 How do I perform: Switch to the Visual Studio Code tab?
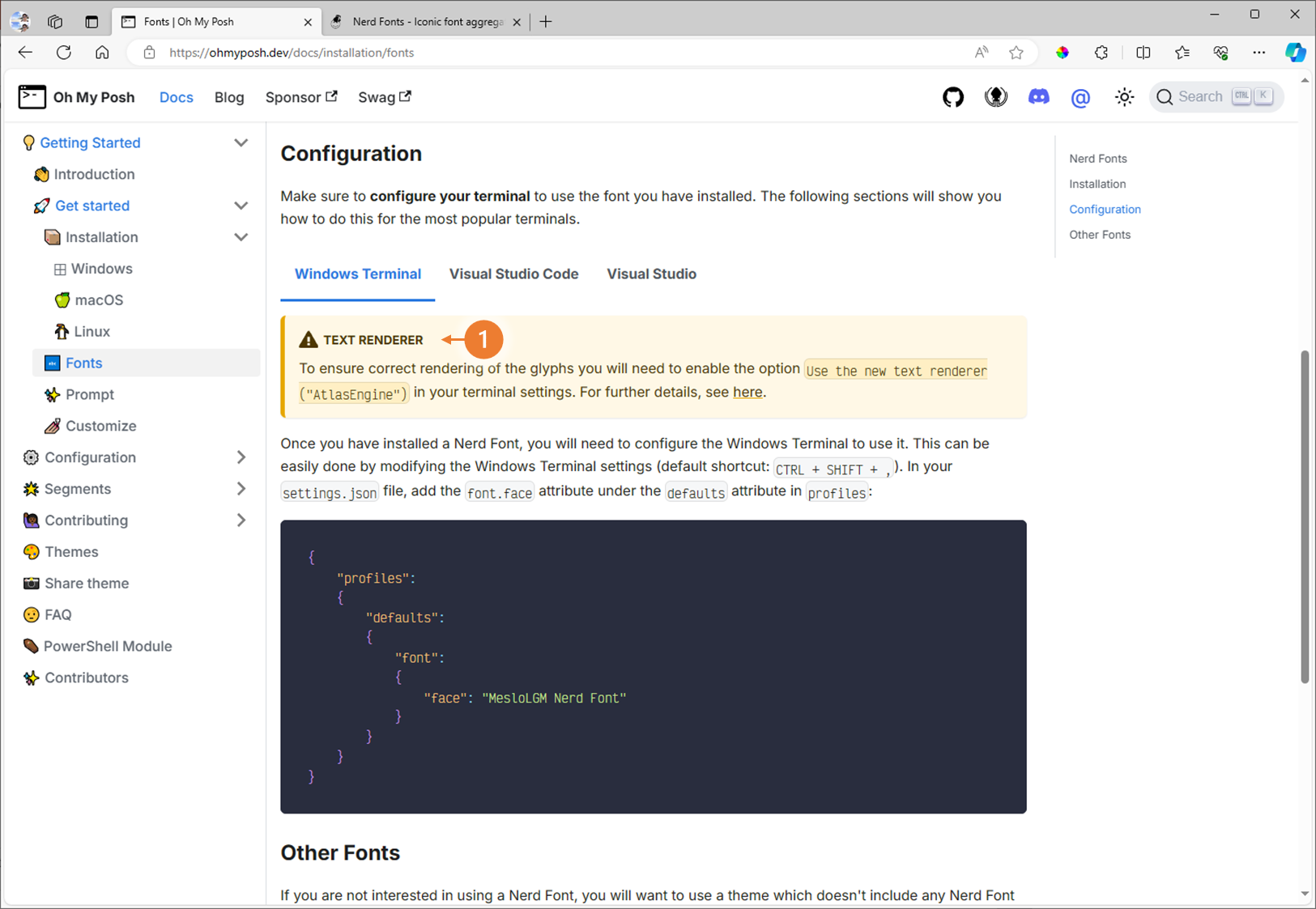coord(514,274)
